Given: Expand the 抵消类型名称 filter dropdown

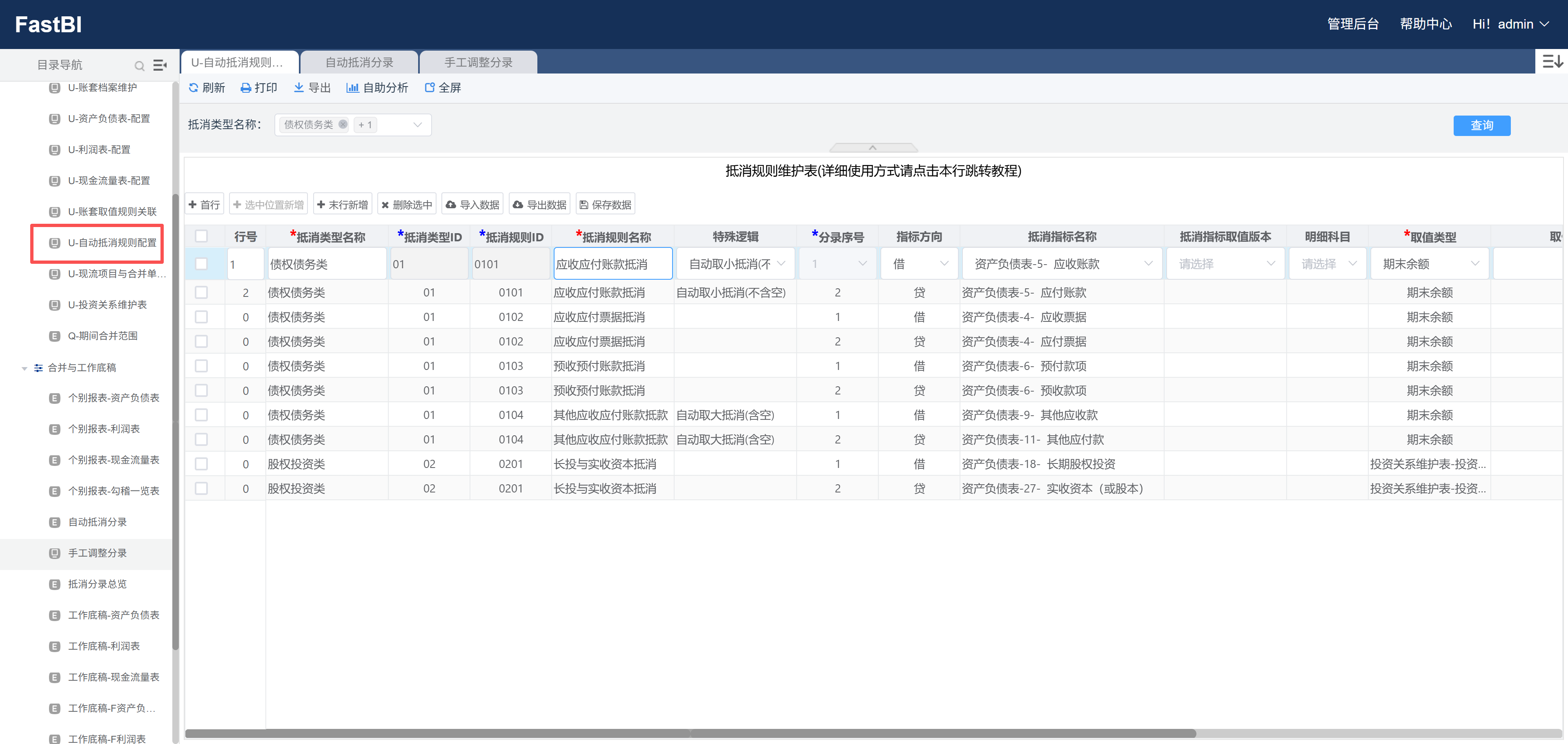Looking at the screenshot, I should 418,125.
